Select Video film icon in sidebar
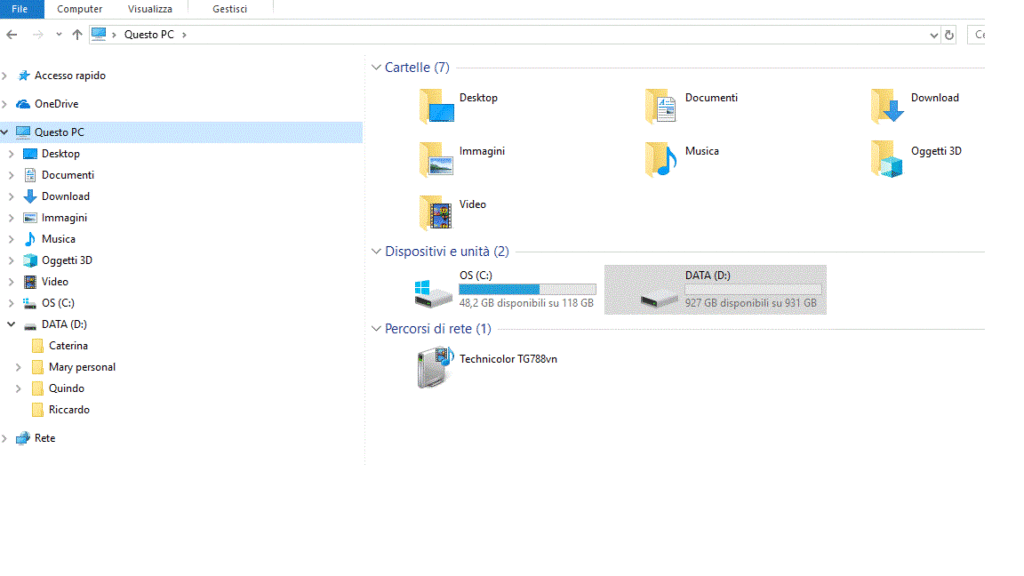The height and width of the screenshot is (576, 1024). 30,282
